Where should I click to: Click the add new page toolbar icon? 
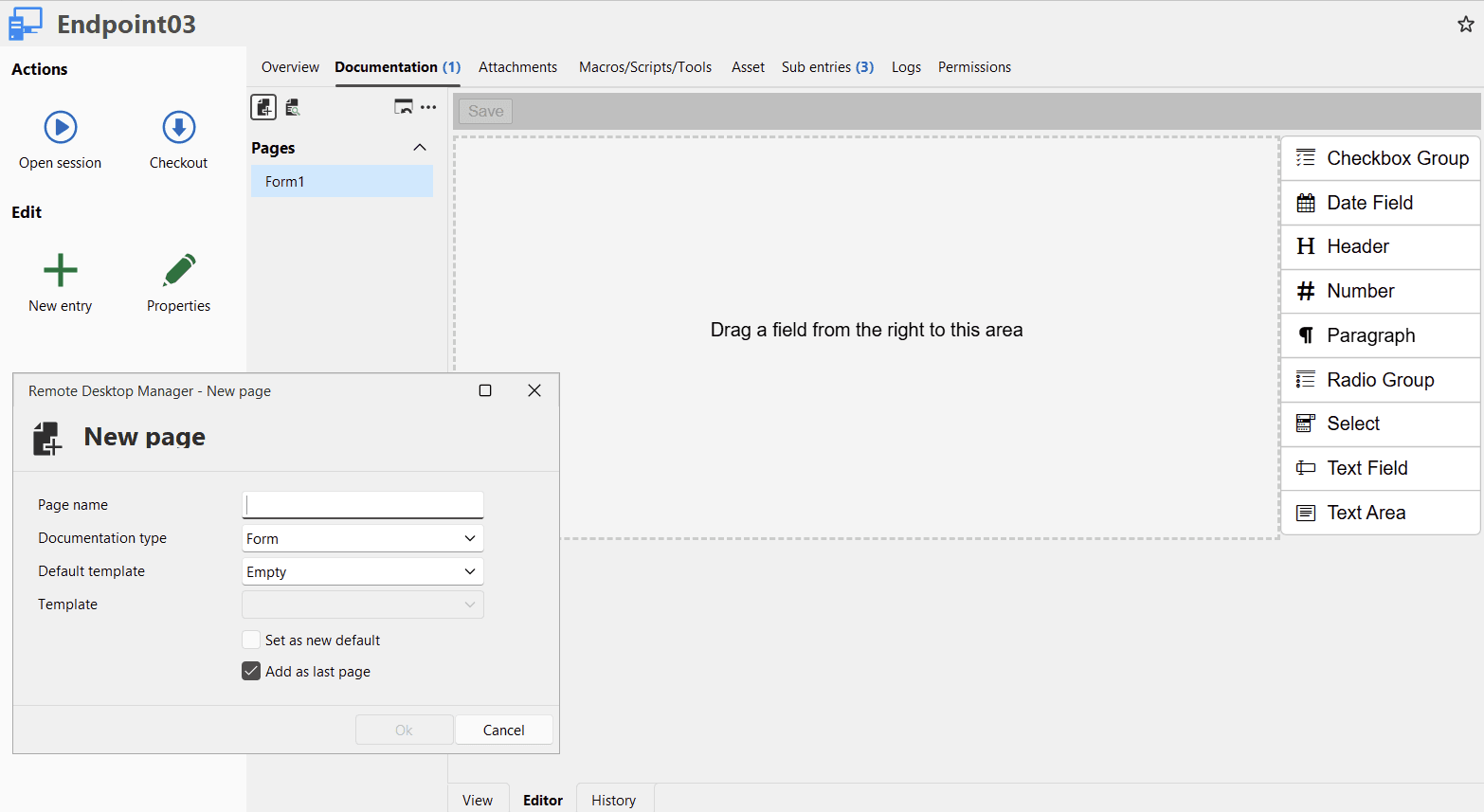[263, 107]
